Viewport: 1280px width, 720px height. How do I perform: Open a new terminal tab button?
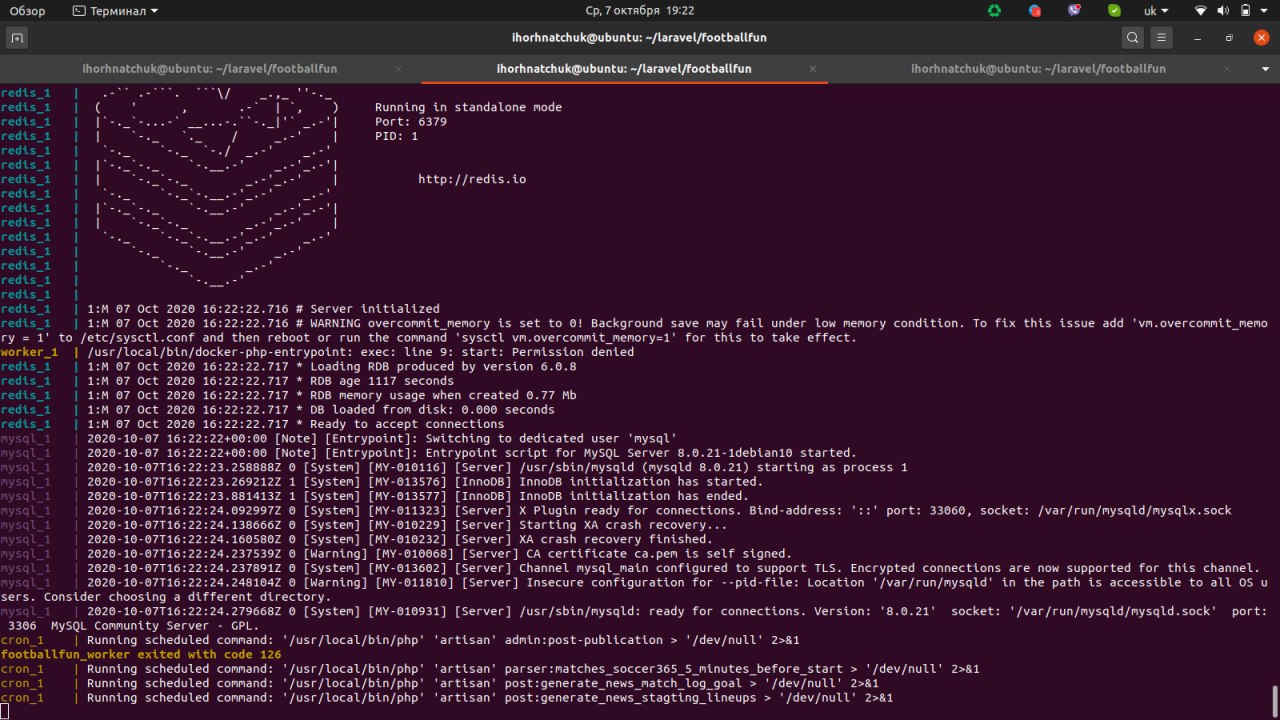[17, 38]
